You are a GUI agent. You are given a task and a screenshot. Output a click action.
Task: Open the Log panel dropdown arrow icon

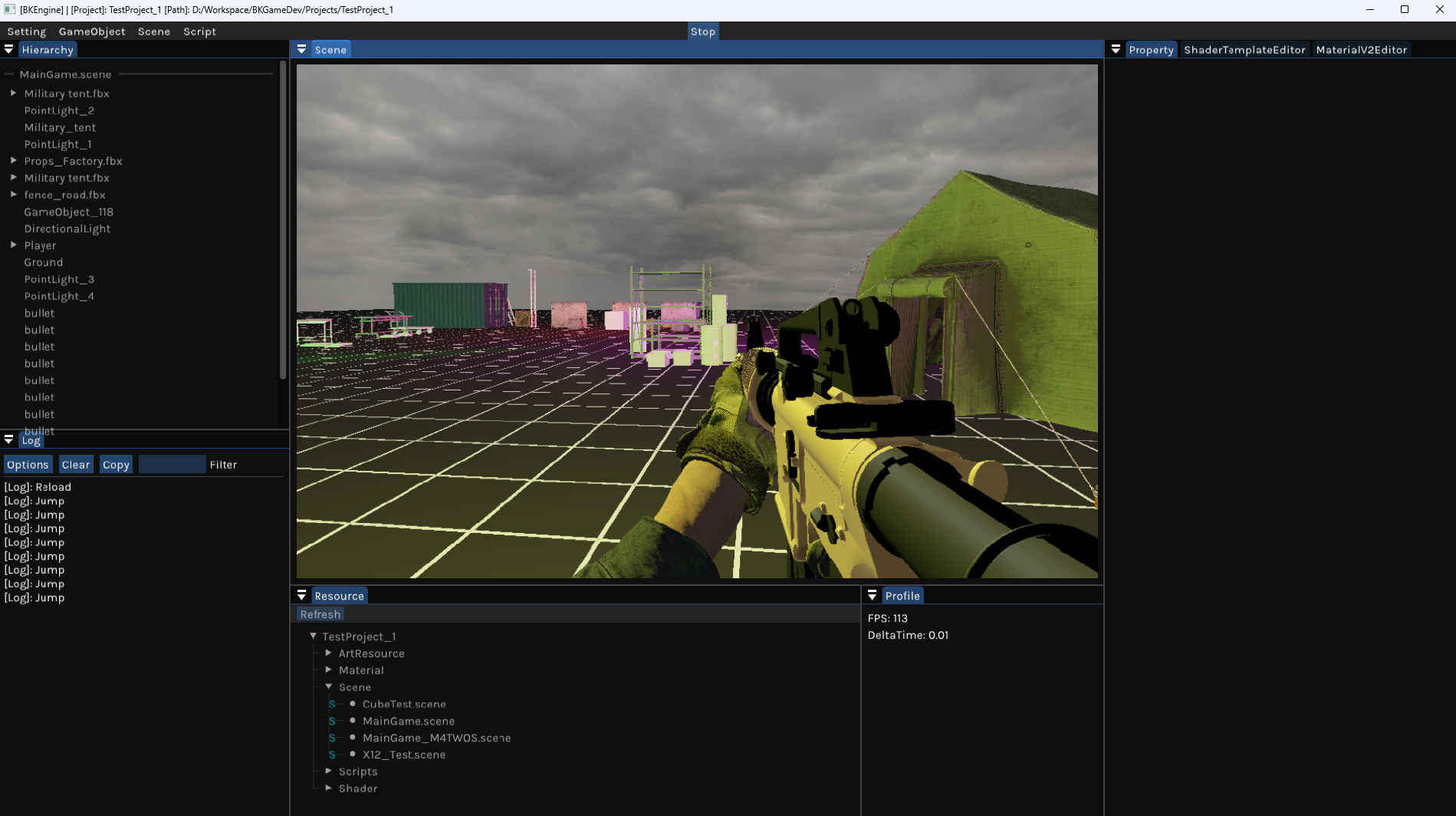pyautogui.click(x=8, y=439)
